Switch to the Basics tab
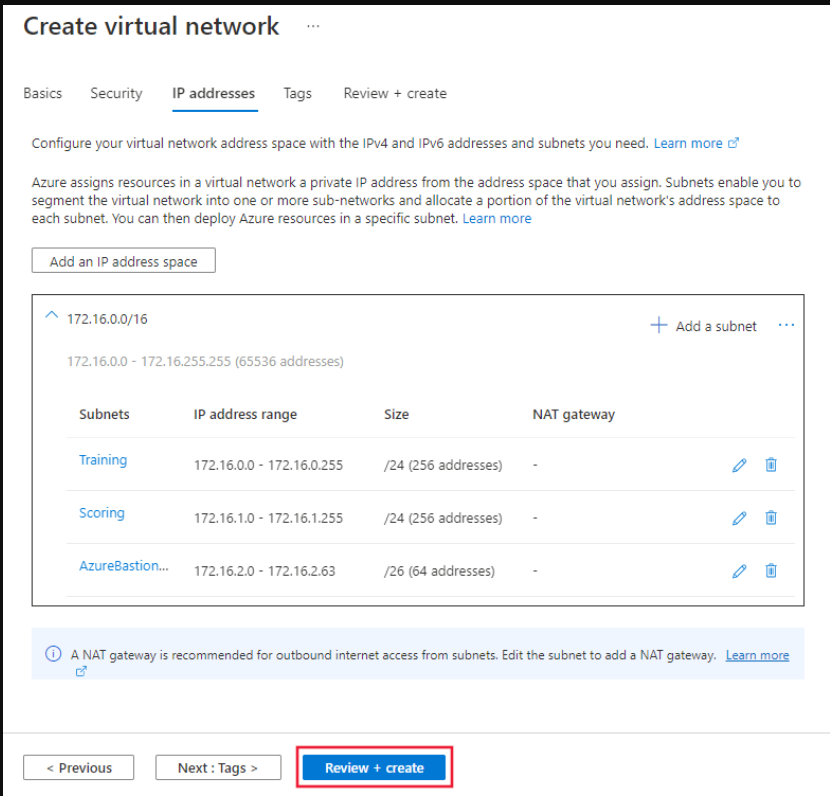 pyautogui.click(x=42, y=94)
